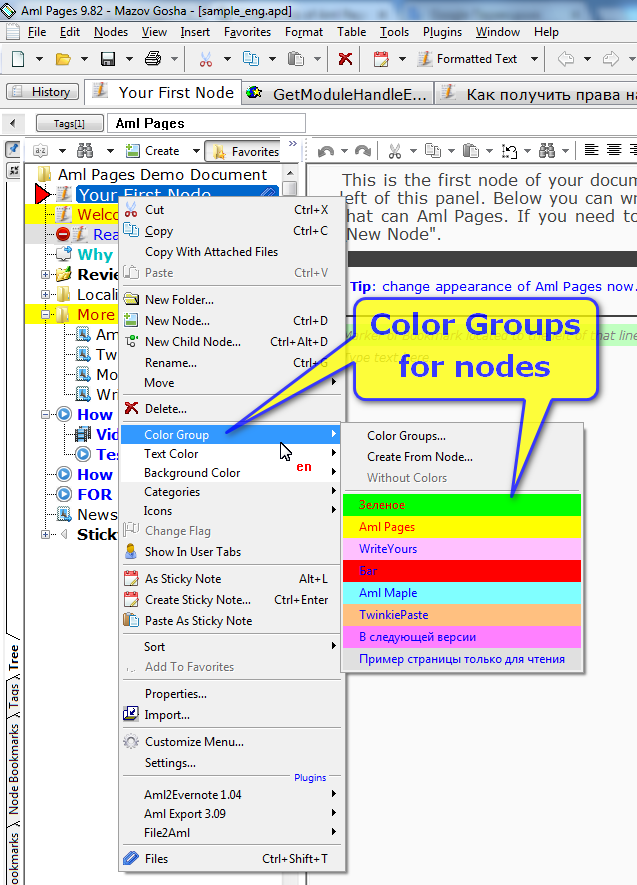Click the Forward navigation arrow icon
This screenshot has width=637, height=885.
pos(610,59)
